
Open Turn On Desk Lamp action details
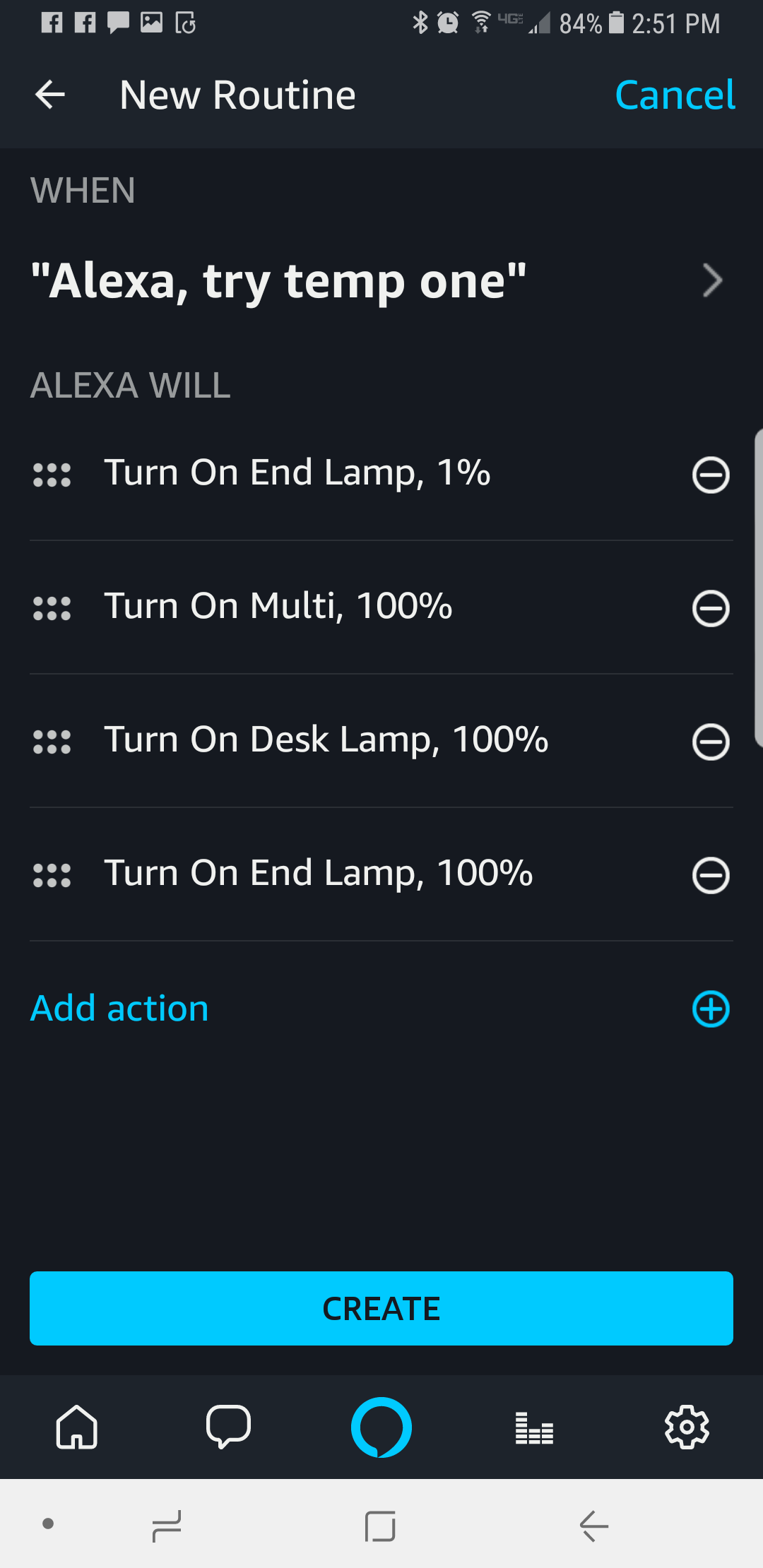[326, 740]
